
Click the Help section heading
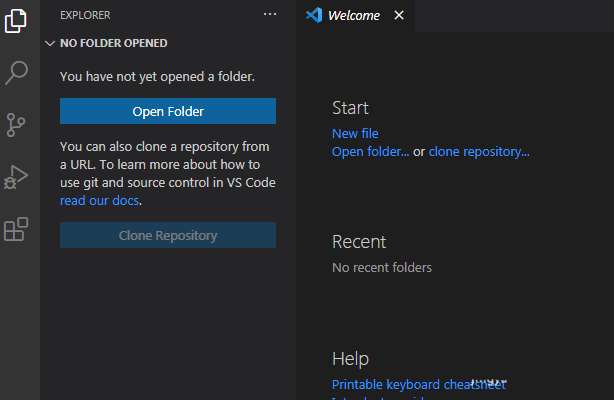pos(350,358)
